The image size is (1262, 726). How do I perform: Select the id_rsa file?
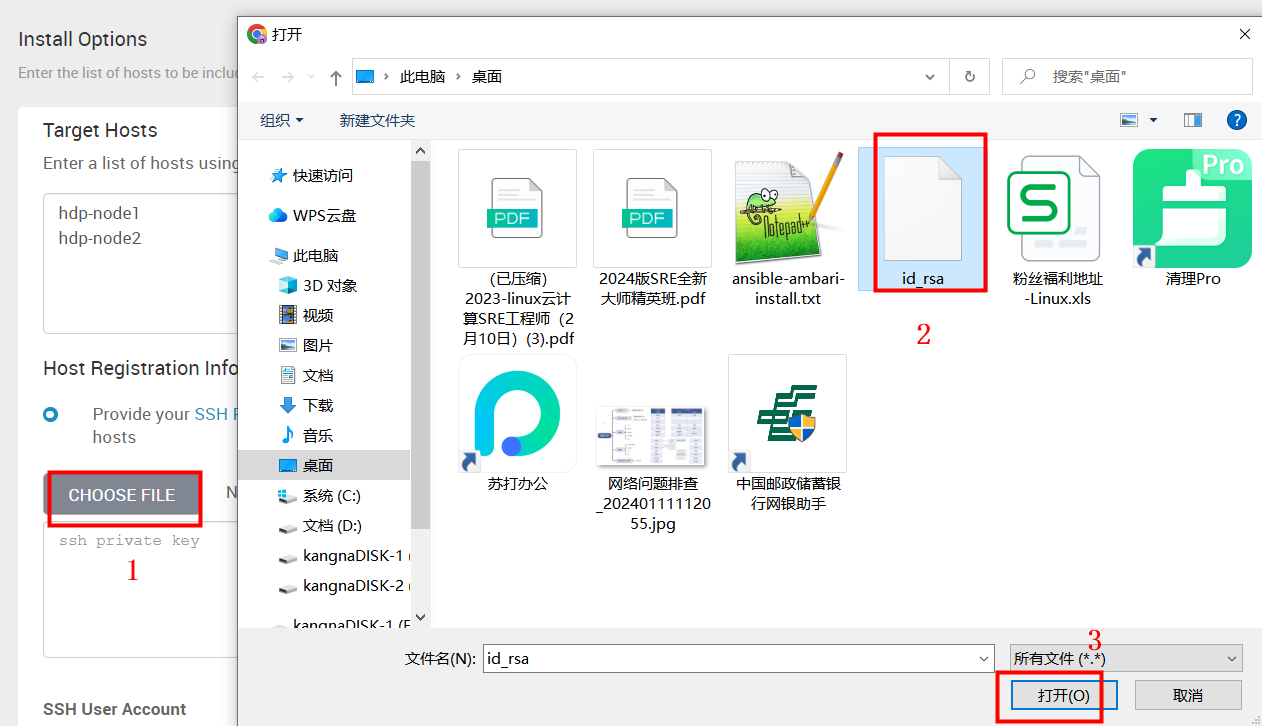(x=923, y=219)
